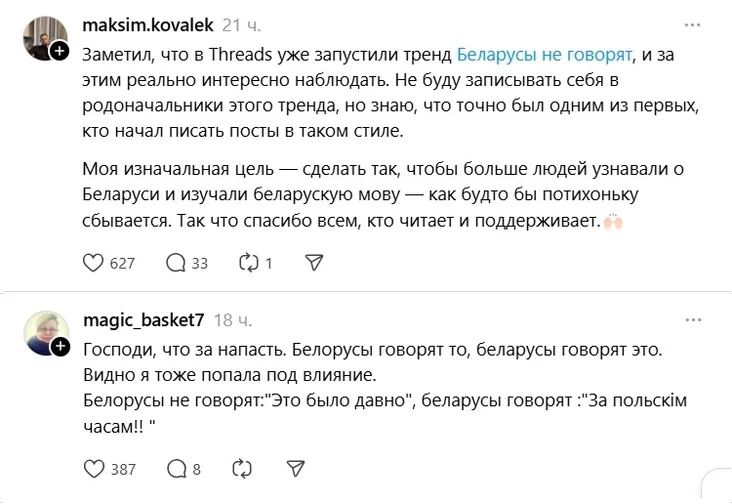Follow maksim.kovalek using the avatar plus badge
The image size is (732, 504).
[60, 50]
